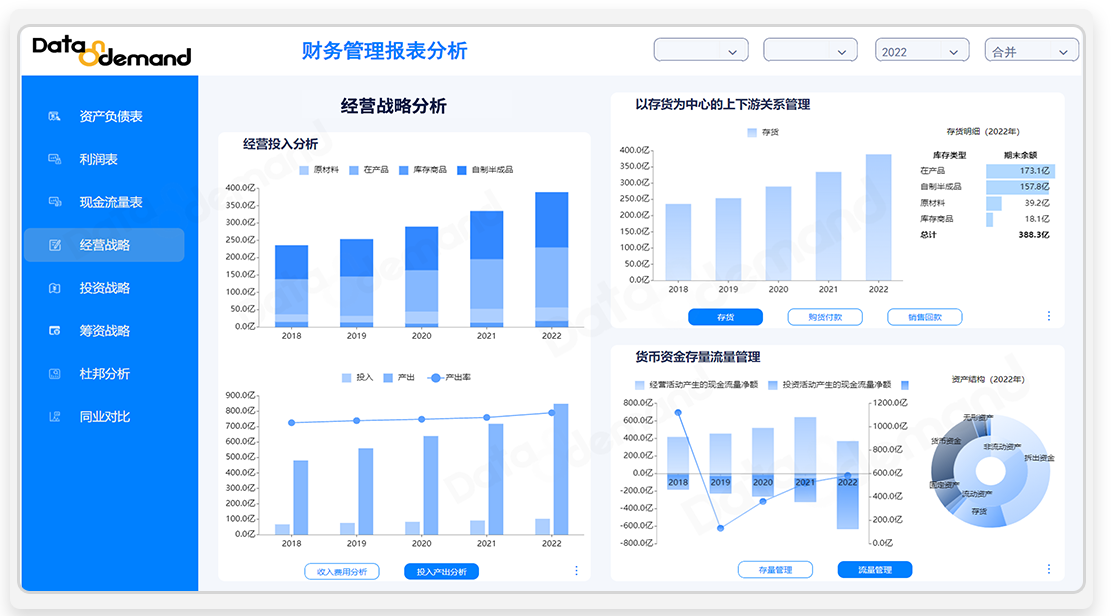Click the 利润表 sidebar icon
This screenshot has width=1111, height=616.
tap(55, 159)
